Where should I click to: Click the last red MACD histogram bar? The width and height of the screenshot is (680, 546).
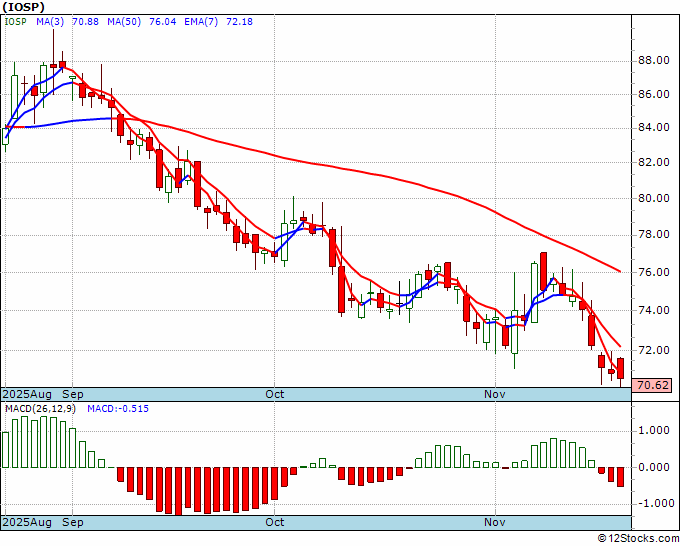coord(621,477)
